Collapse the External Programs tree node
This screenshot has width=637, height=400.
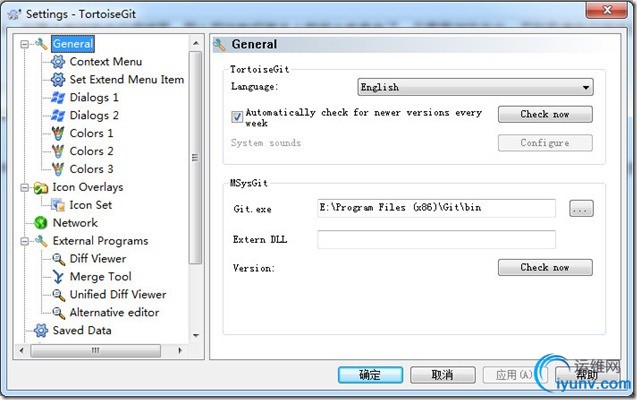25,241
